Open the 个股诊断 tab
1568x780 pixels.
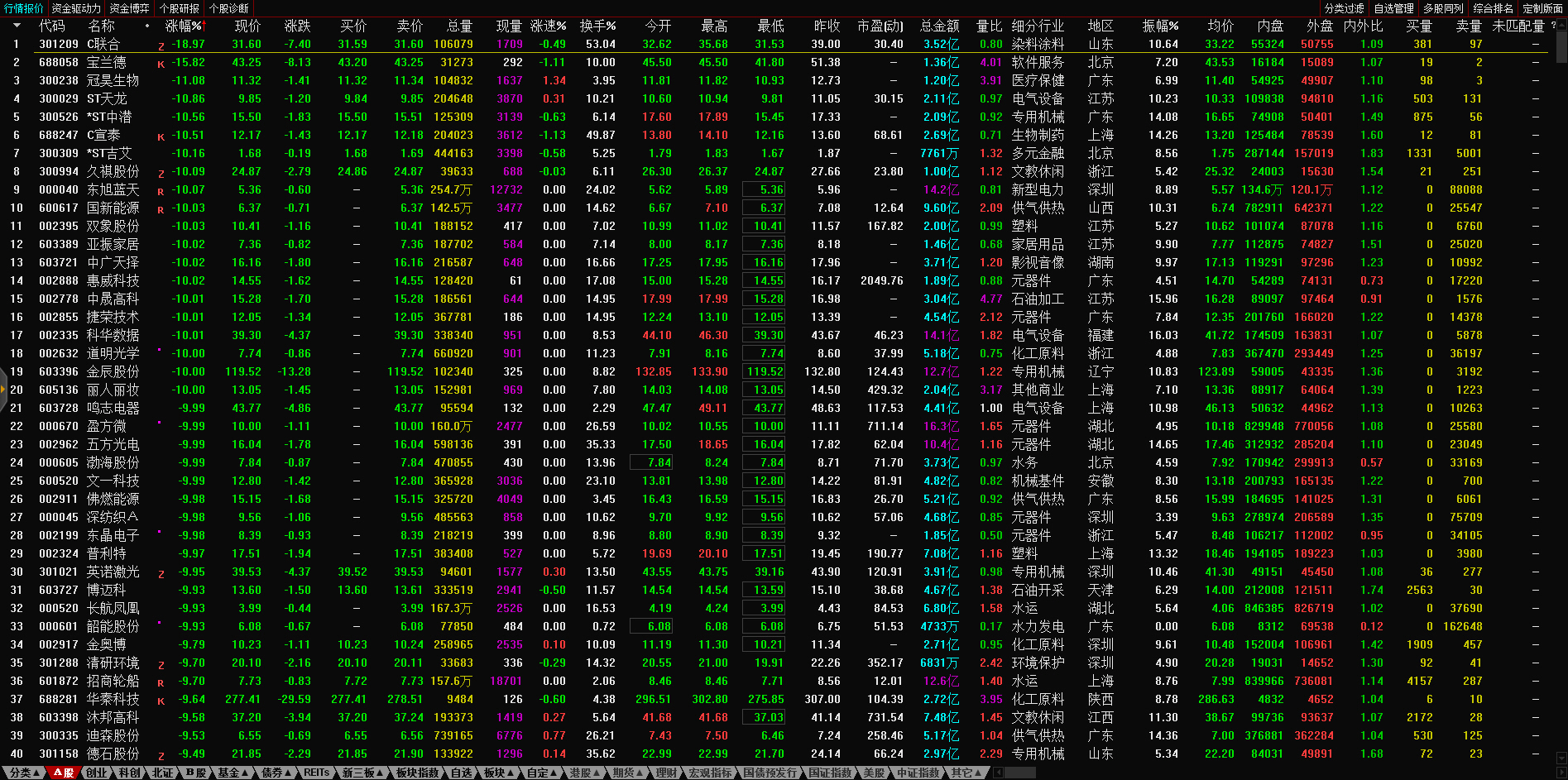click(x=229, y=8)
